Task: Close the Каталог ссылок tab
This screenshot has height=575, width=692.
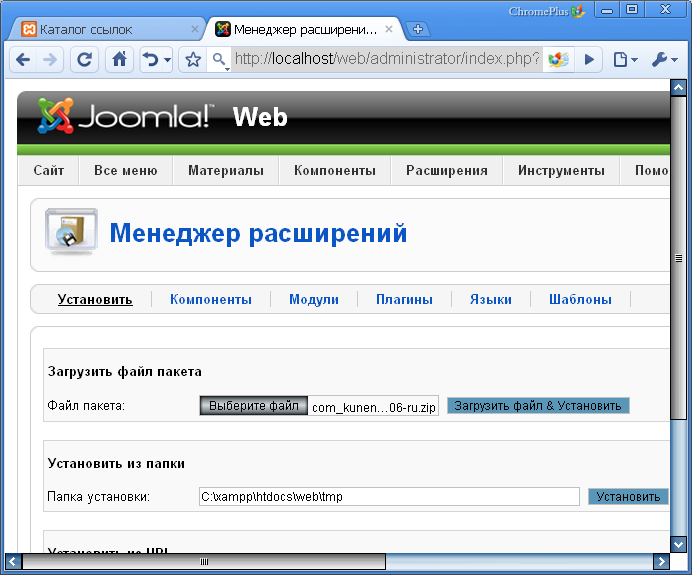Action: coord(194,29)
